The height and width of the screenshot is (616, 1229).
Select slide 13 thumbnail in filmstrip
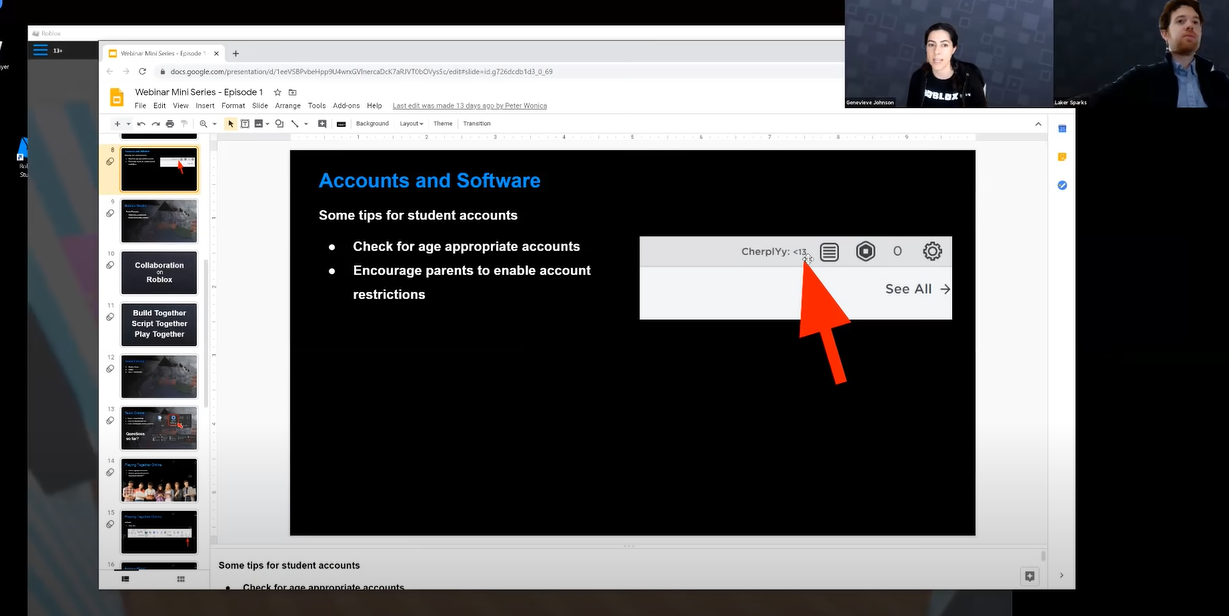[x=159, y=428]
